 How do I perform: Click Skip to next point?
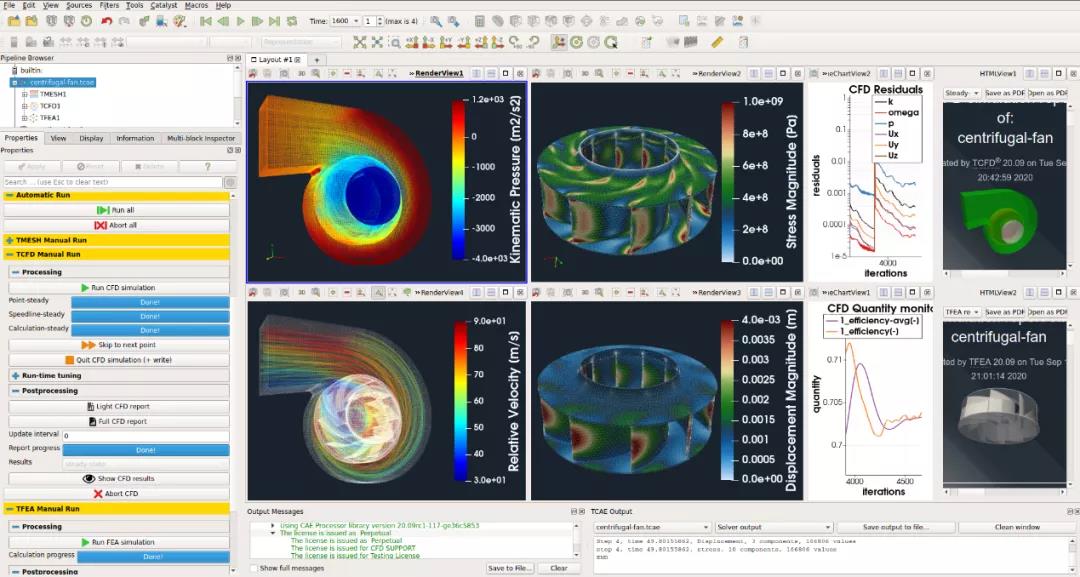pos(118,345)
